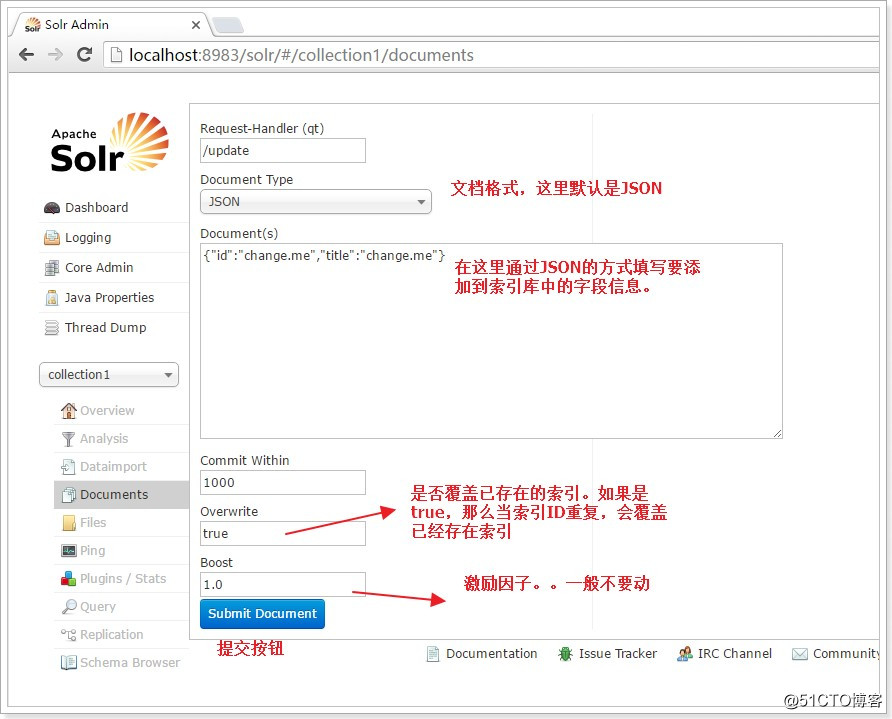This screenshot has height=719, width=892.
Task: Open the Issue Tracker footer link
Action: click(618, 654)
